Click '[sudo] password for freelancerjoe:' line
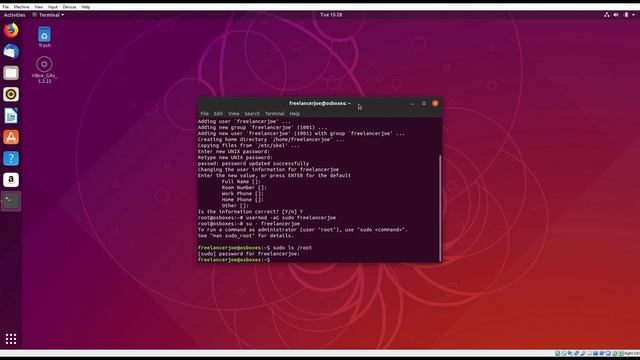 [249, 254]
